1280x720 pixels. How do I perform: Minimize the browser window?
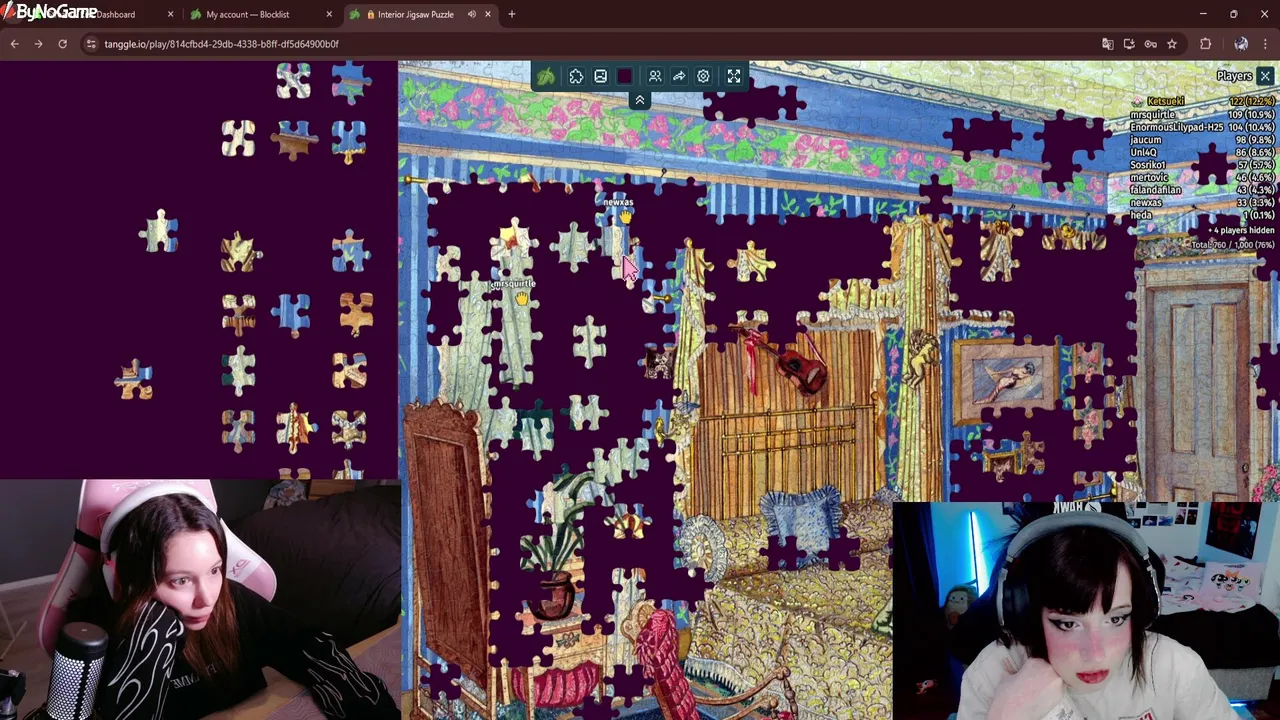[1203, 14]
